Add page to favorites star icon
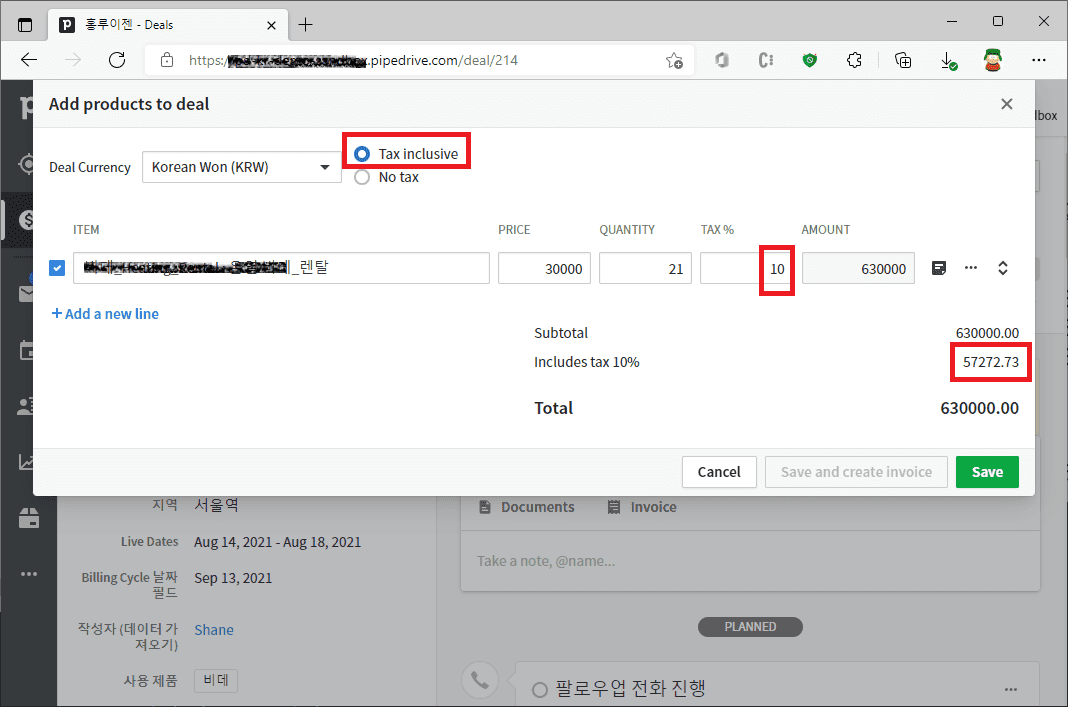 (x=674, y=61)
